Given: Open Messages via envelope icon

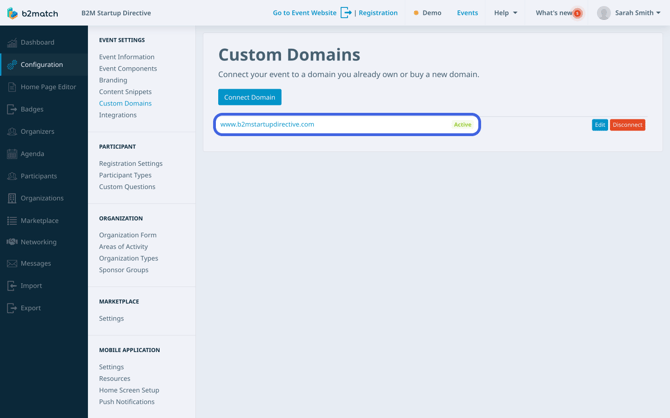Looking at the screenshot, I should point(12,264).
